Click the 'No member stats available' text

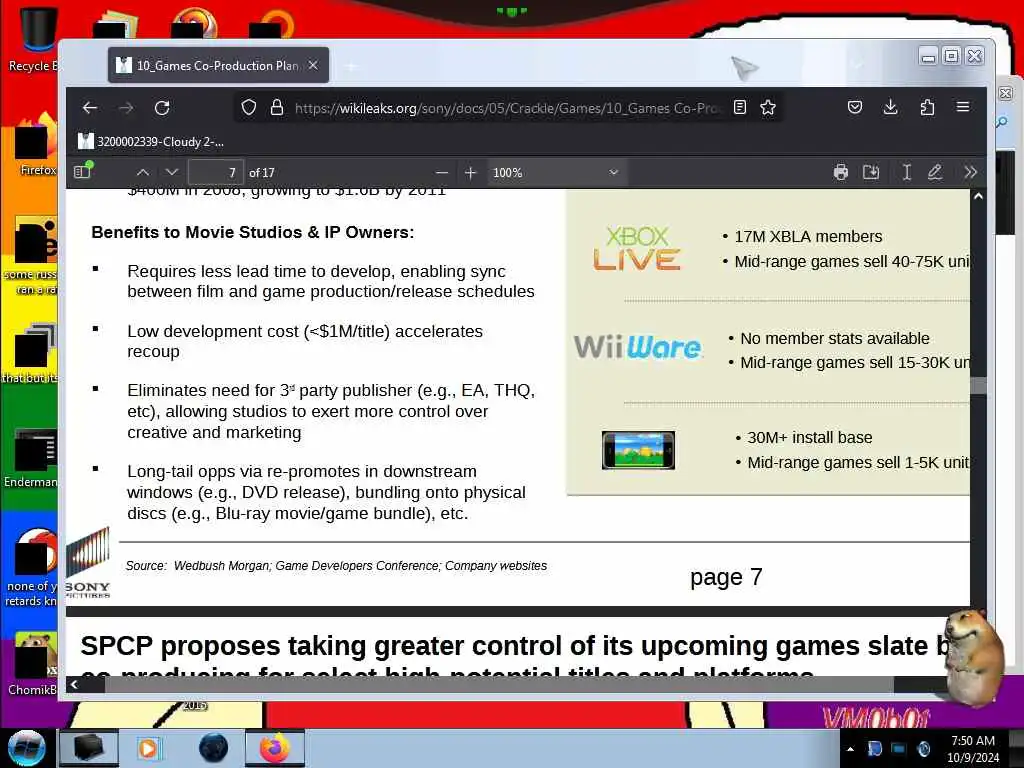[x=835, y=338]
